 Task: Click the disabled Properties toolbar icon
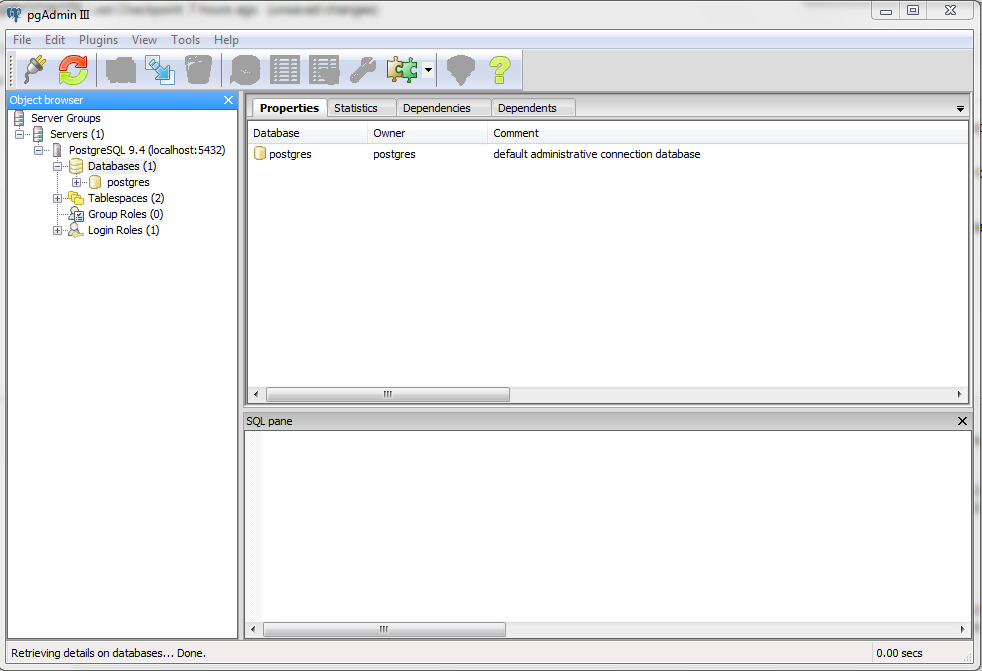(121, 69)
